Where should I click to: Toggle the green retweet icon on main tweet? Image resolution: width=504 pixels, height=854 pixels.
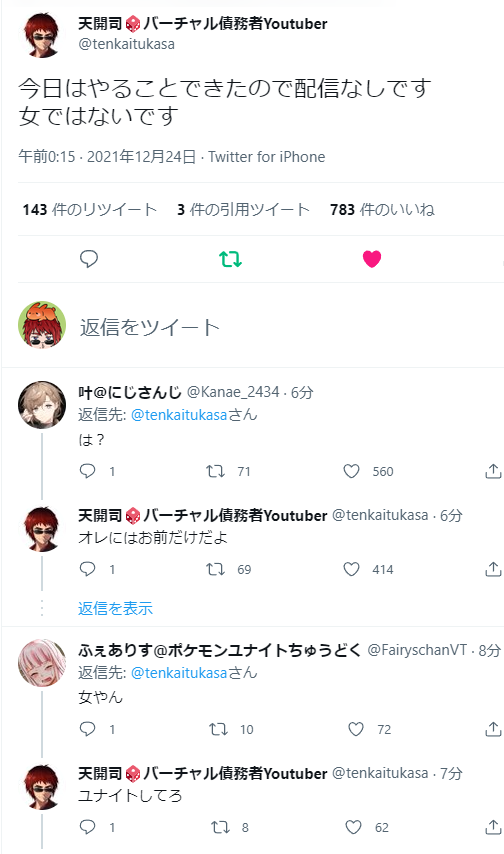[x=230, y=259]
